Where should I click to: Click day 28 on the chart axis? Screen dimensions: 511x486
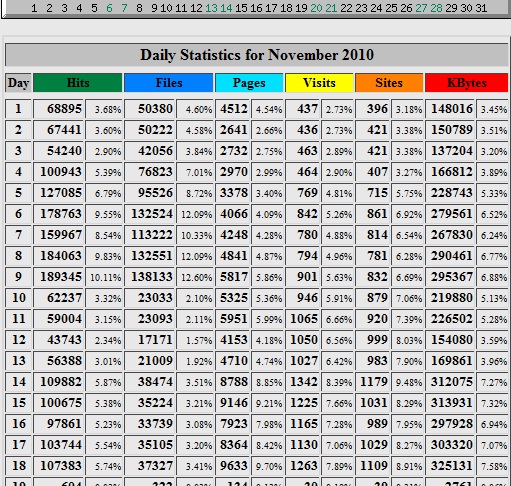pyautogui.click(x=436, y=8)
